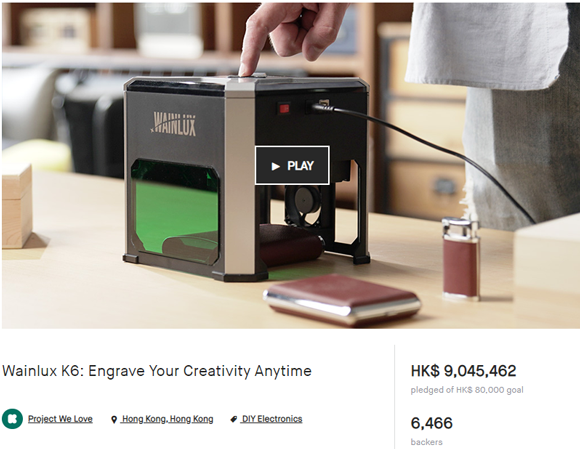Open the Hong Kong, Hong Kong location link
The height and width of the screenshot is (449, 580).
coord(167,419)
